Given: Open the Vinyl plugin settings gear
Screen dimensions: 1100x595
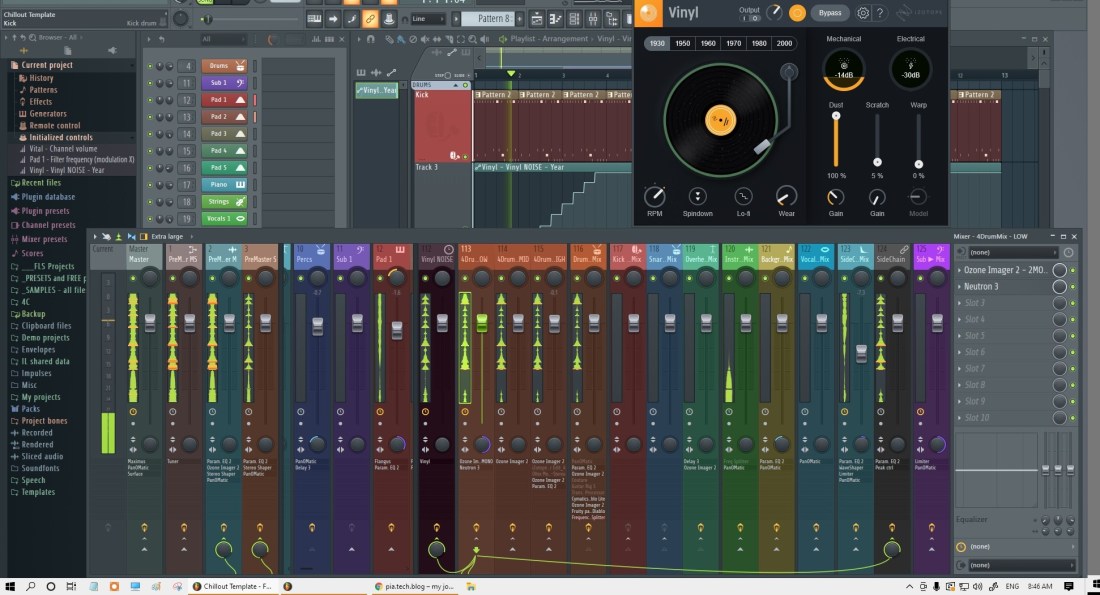Looking at the screenshot, I should pyautogui.click(x=863, y=13).
